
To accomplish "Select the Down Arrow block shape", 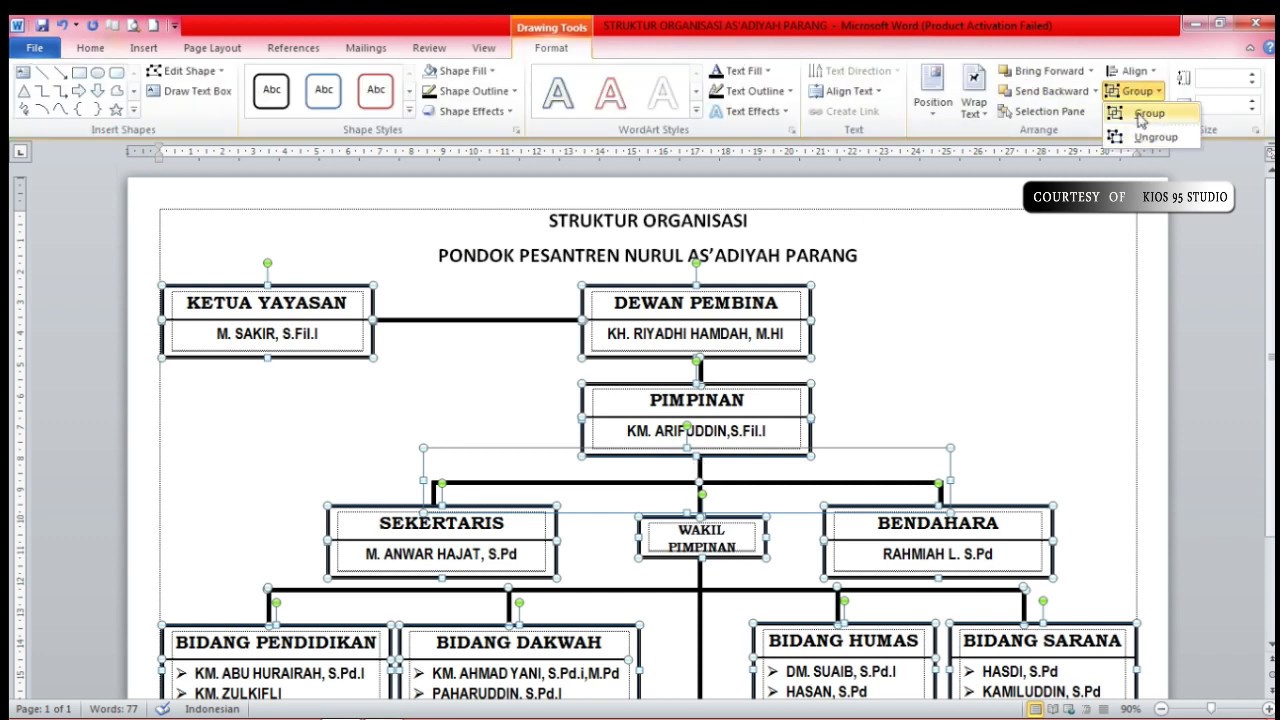I will click(98, 91).
